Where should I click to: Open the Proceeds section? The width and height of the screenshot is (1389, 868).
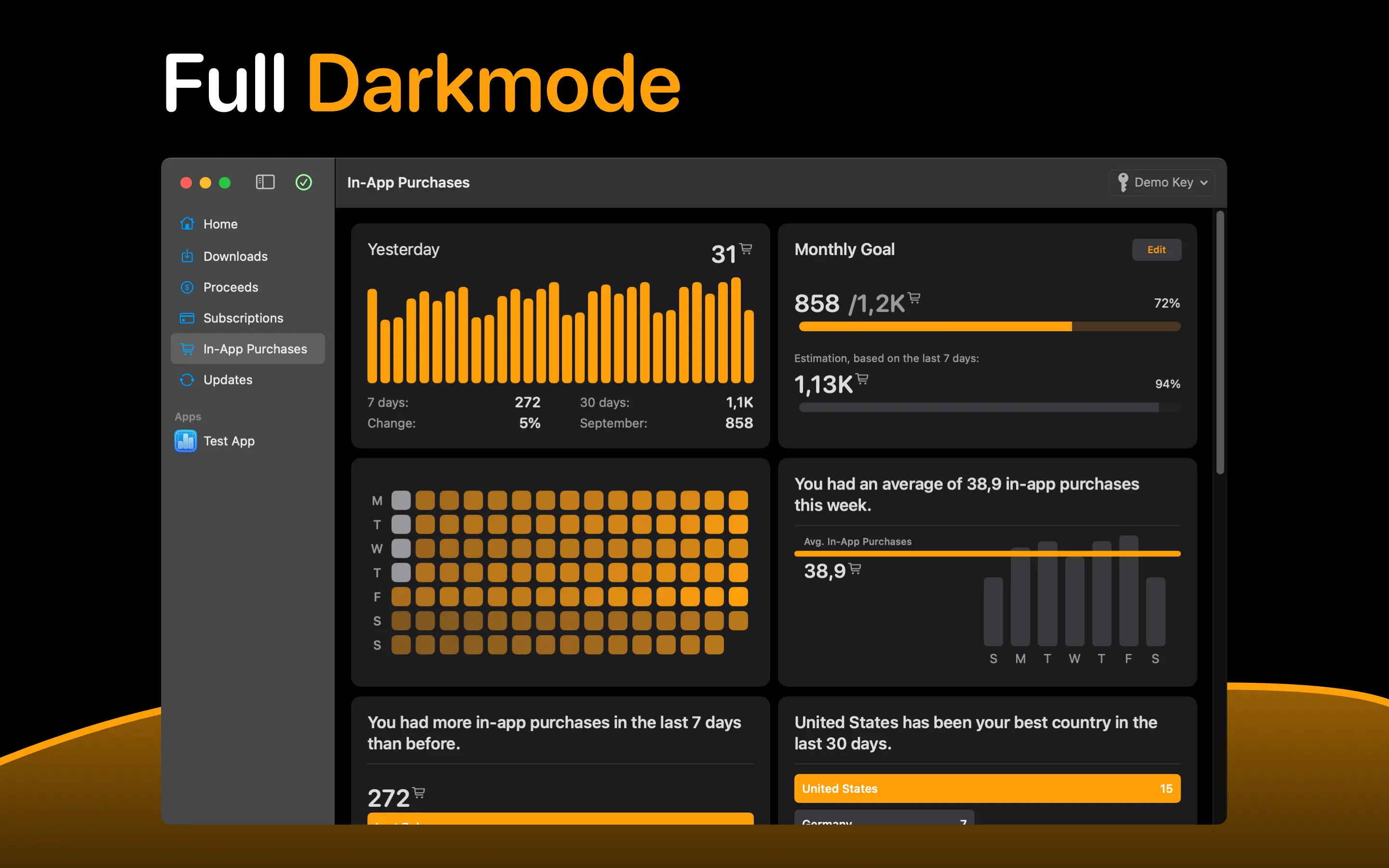click(231, 287)
